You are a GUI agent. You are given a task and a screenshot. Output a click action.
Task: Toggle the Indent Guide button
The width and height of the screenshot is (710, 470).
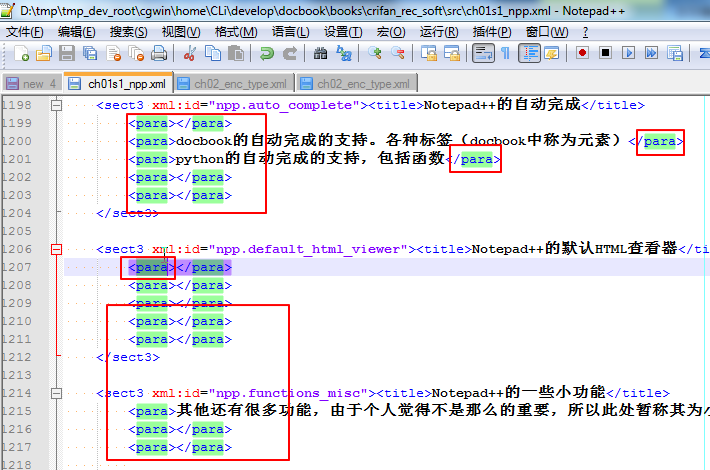coord(527,53)
